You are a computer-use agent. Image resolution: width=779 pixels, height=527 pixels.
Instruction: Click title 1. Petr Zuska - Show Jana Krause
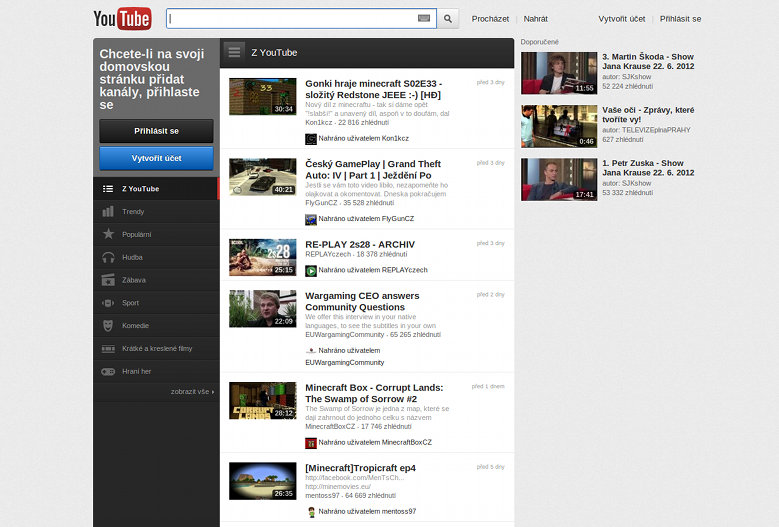click(648, 168)
